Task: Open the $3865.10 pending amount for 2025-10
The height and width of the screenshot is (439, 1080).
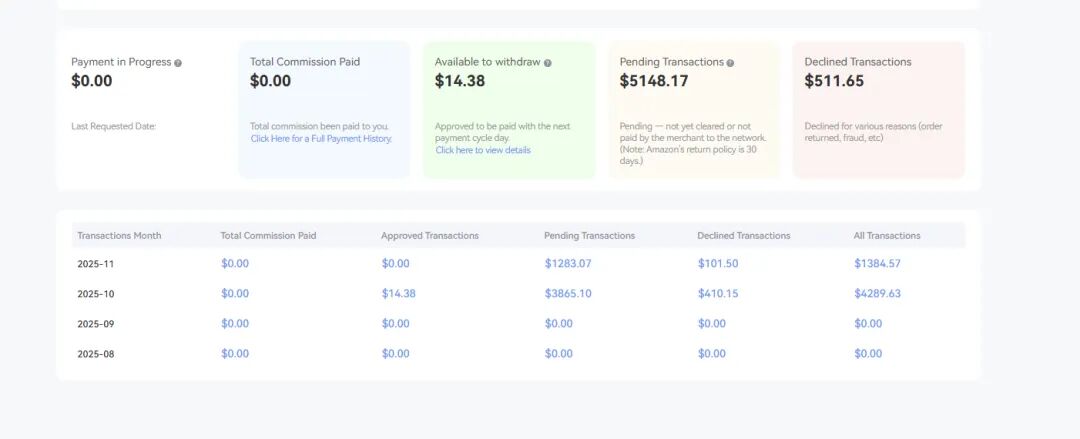Action: [568, 294]
